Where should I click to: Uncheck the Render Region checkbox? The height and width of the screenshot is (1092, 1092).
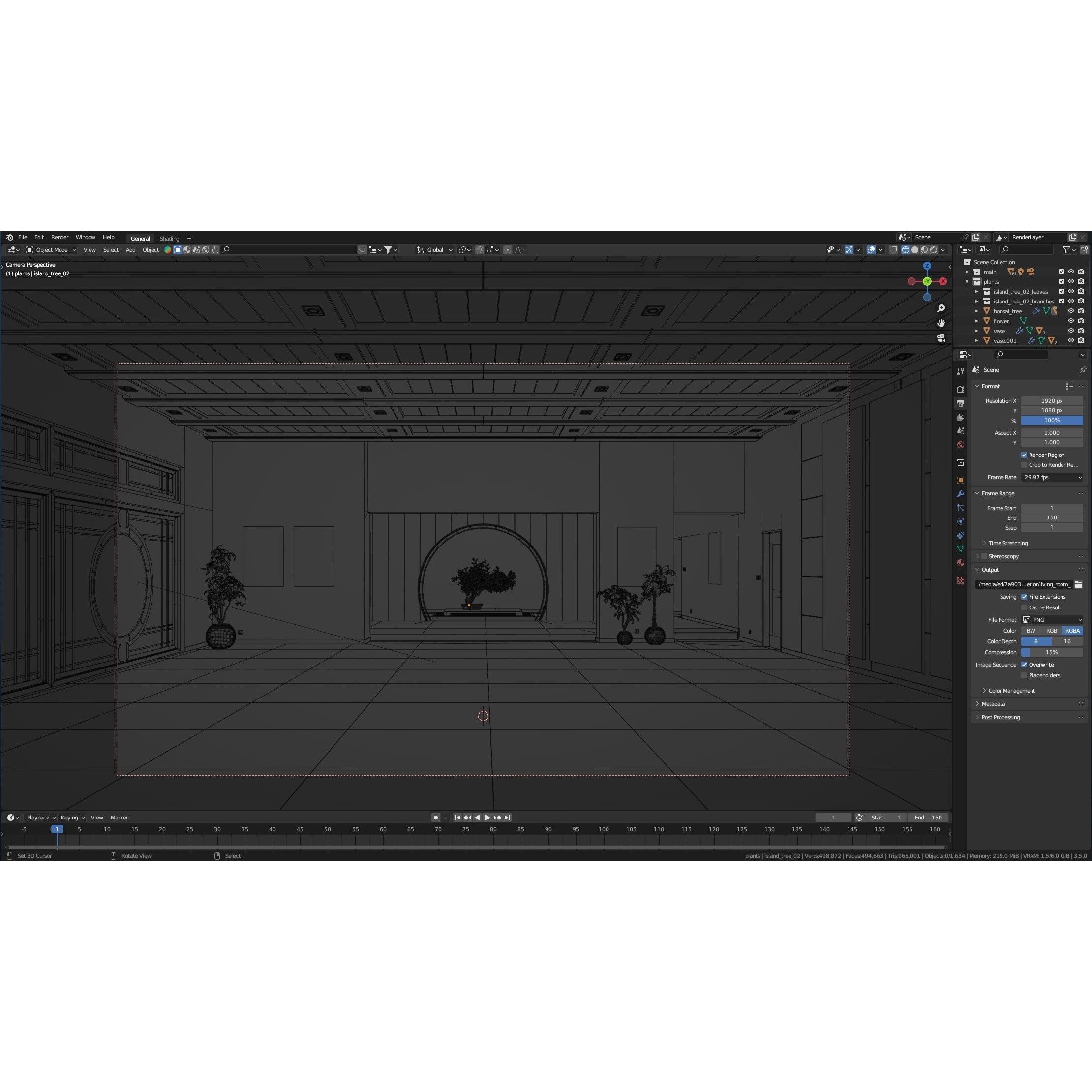1024,455
